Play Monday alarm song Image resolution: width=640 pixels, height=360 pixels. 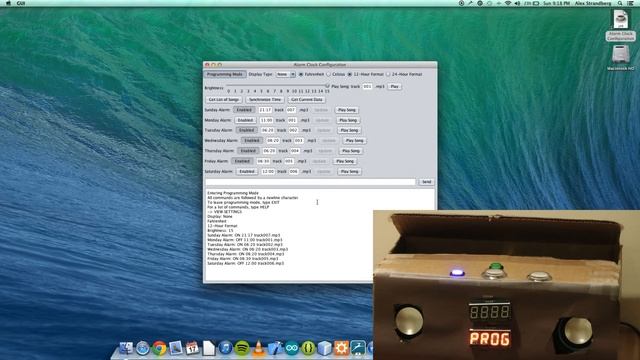(348, 120)
